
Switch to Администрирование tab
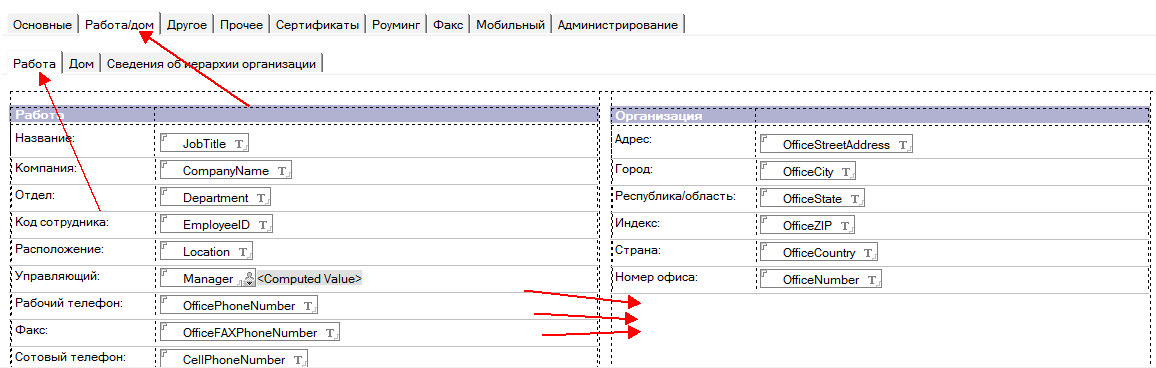(618, 24)
